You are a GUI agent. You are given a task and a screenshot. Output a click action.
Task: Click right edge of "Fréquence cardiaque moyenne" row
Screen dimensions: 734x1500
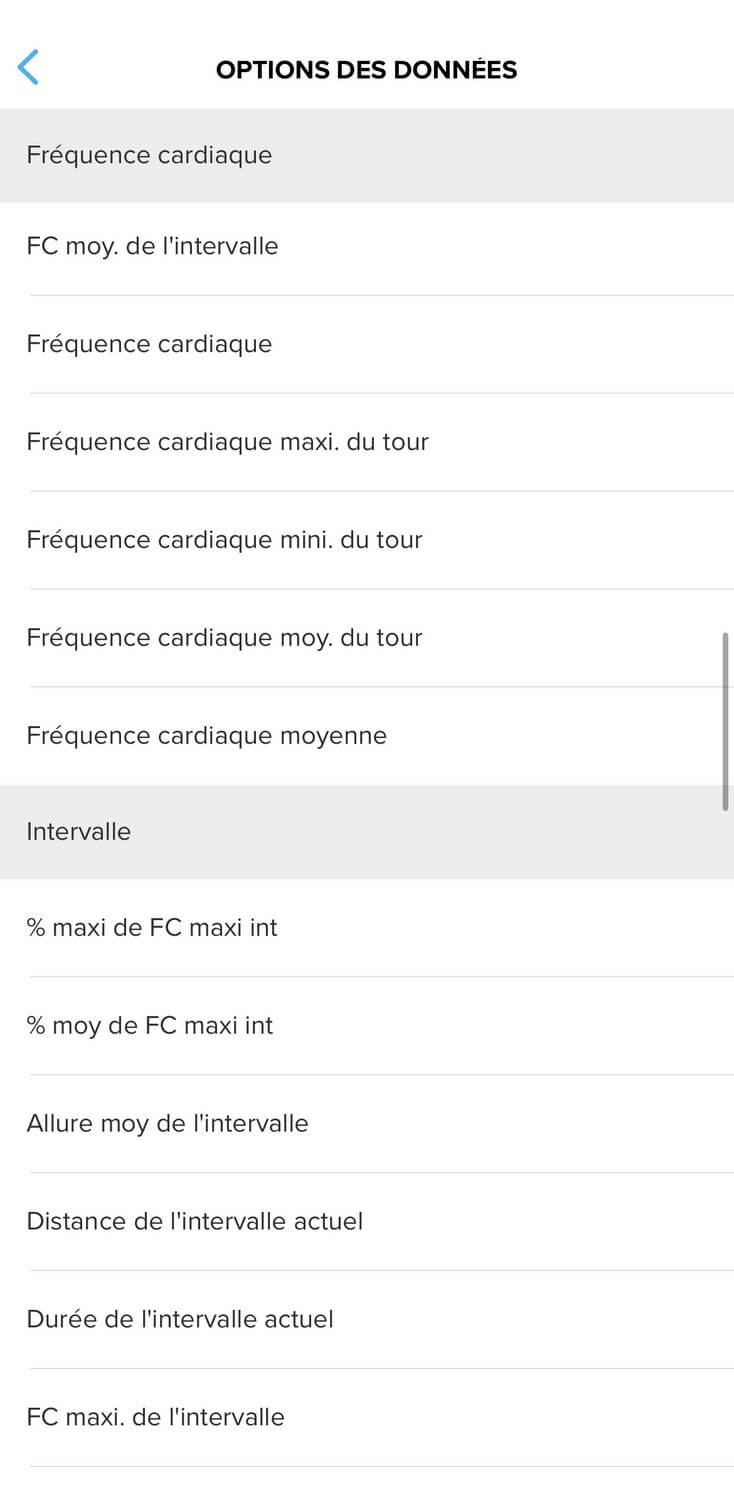(680, 736)
